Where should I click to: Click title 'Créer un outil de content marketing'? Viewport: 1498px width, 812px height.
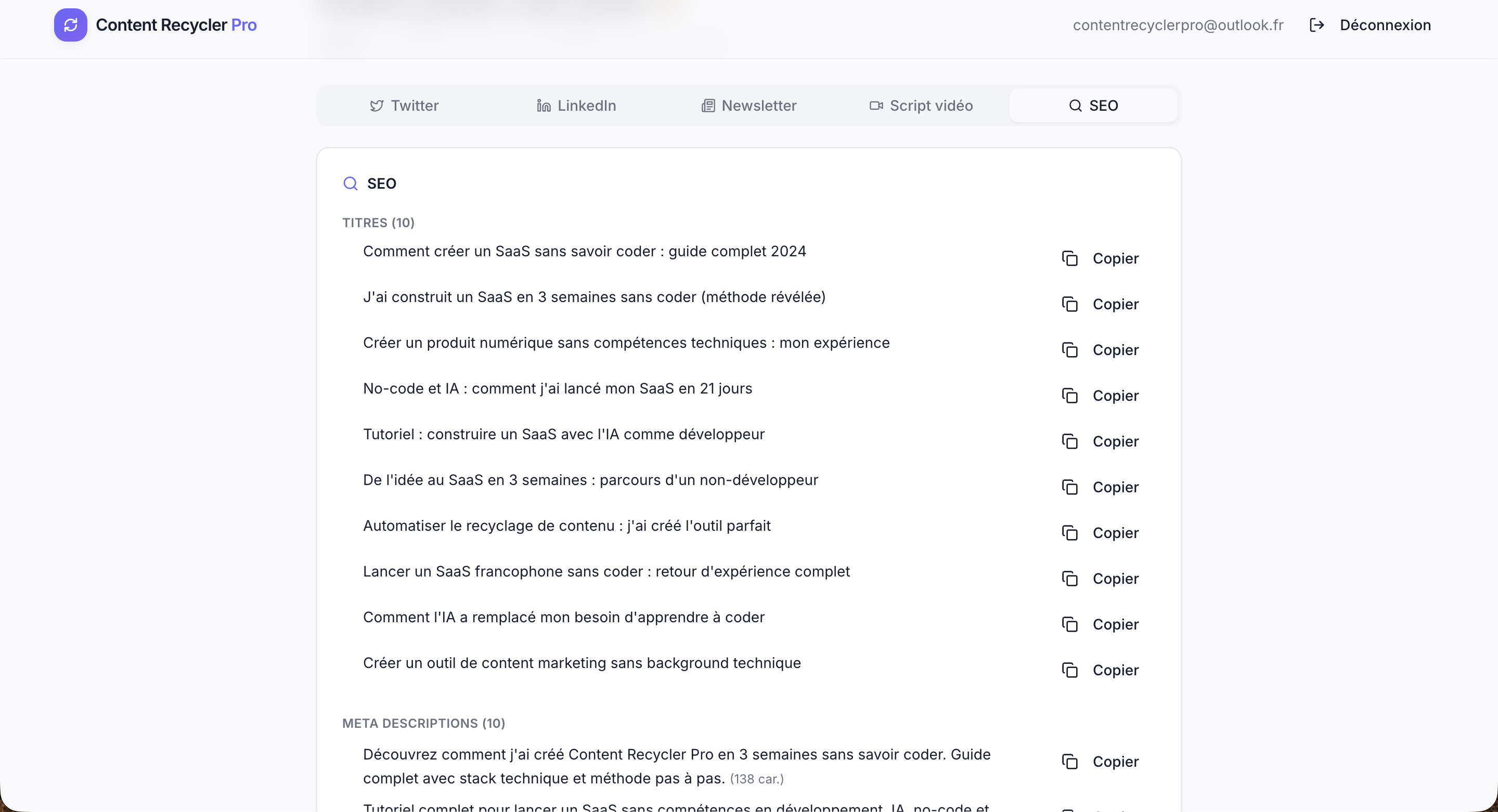click(582, 663)
